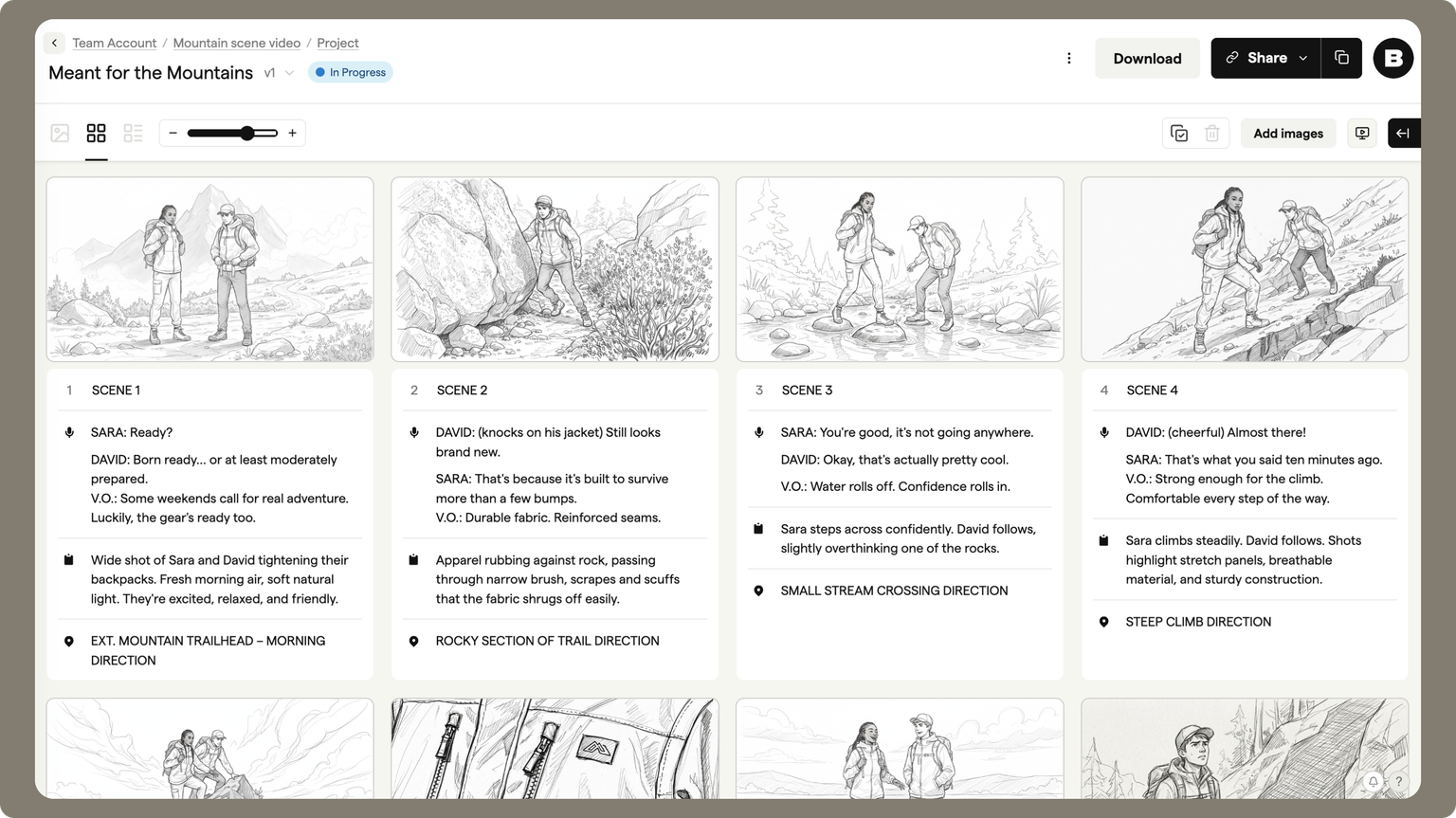Click the Add images button
The width and height of the screenshot is (1456, 818).
pyautogui.click(x=1287, y=134)
